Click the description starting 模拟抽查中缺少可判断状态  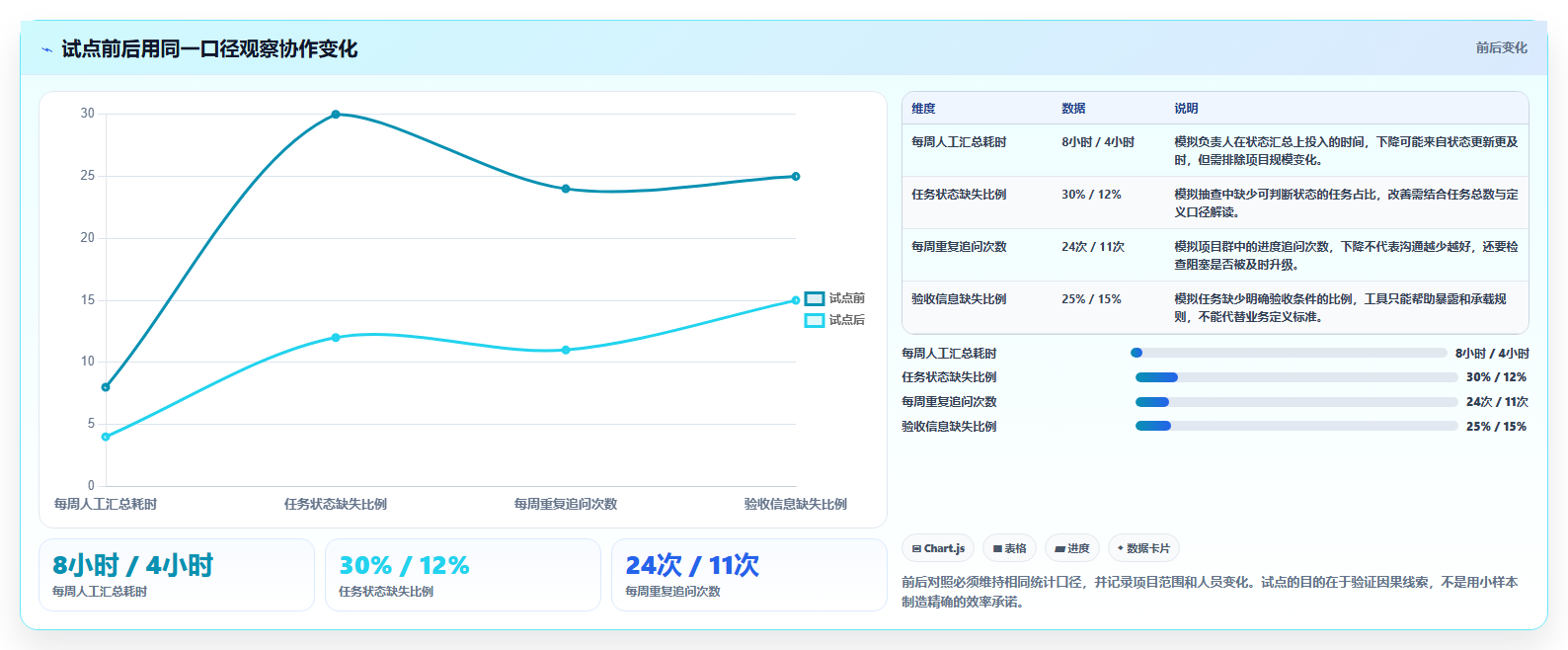pos(1346,203)
